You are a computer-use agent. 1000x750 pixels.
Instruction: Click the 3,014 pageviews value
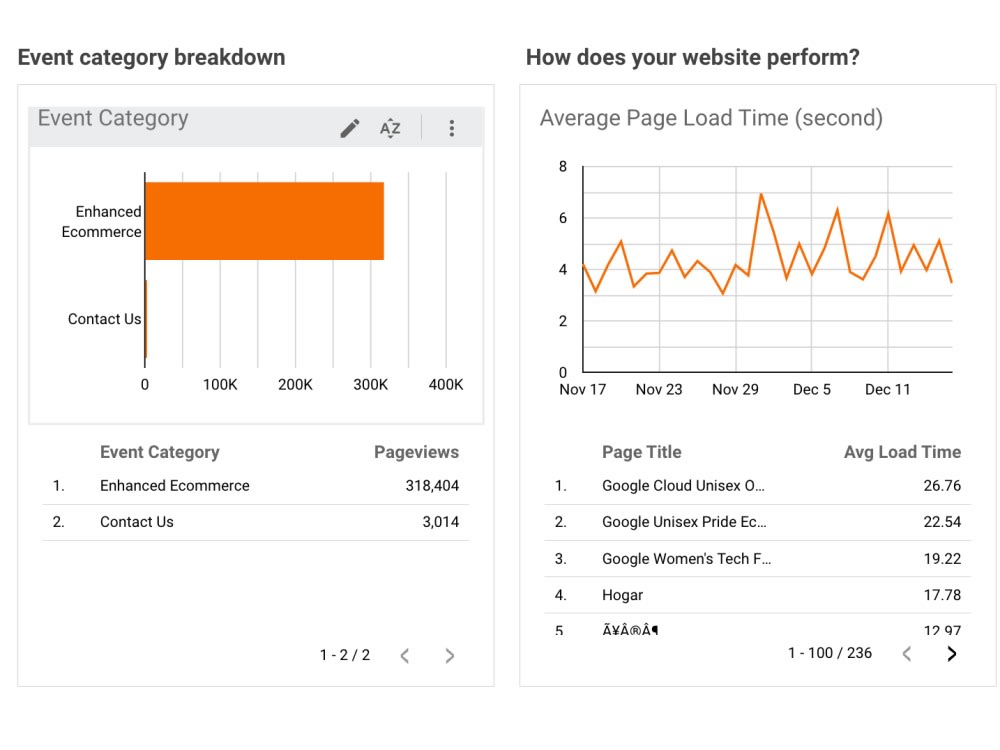tap(441, 522)
